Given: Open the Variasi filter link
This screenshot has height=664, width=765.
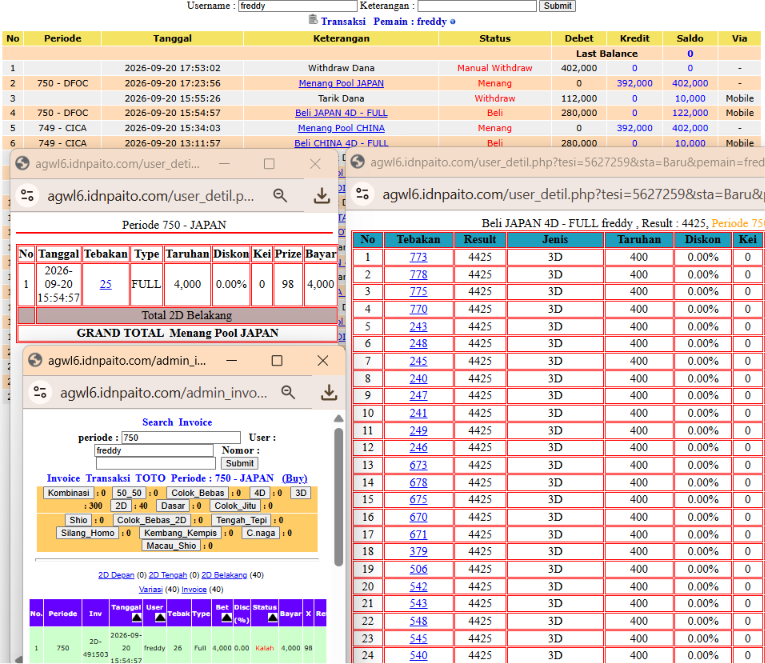Looking at the screenshot, I should point(151,589).
